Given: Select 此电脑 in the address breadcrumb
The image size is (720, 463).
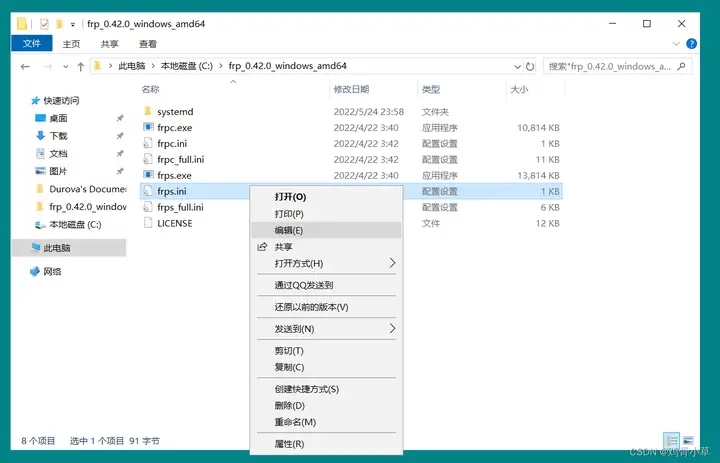Looking at the screenshot, I should coord(131,66).
